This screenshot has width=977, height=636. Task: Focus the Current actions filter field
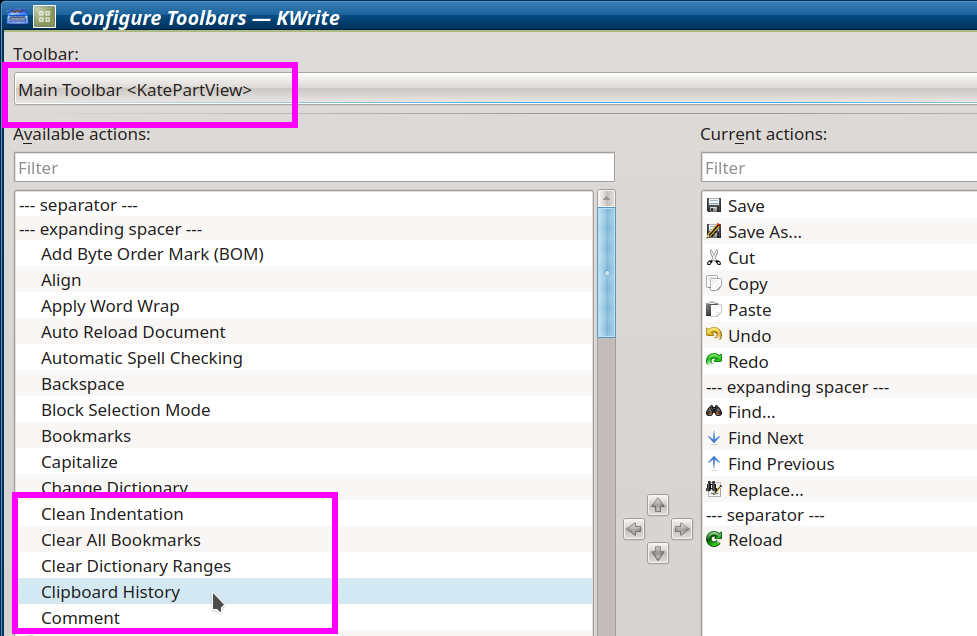(x=839, y=168)
